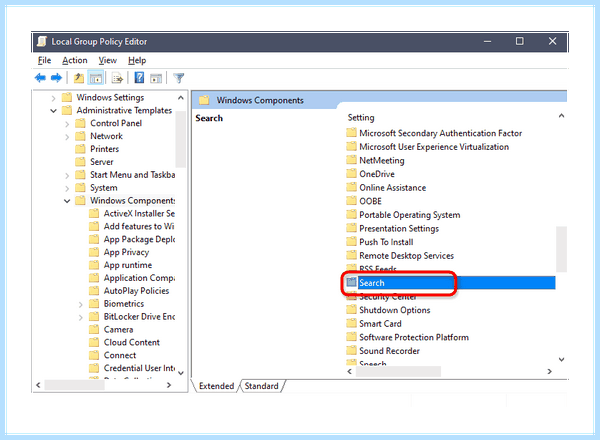Select Credential User Interface tree item
600x440 pixels.
[139, 368]
